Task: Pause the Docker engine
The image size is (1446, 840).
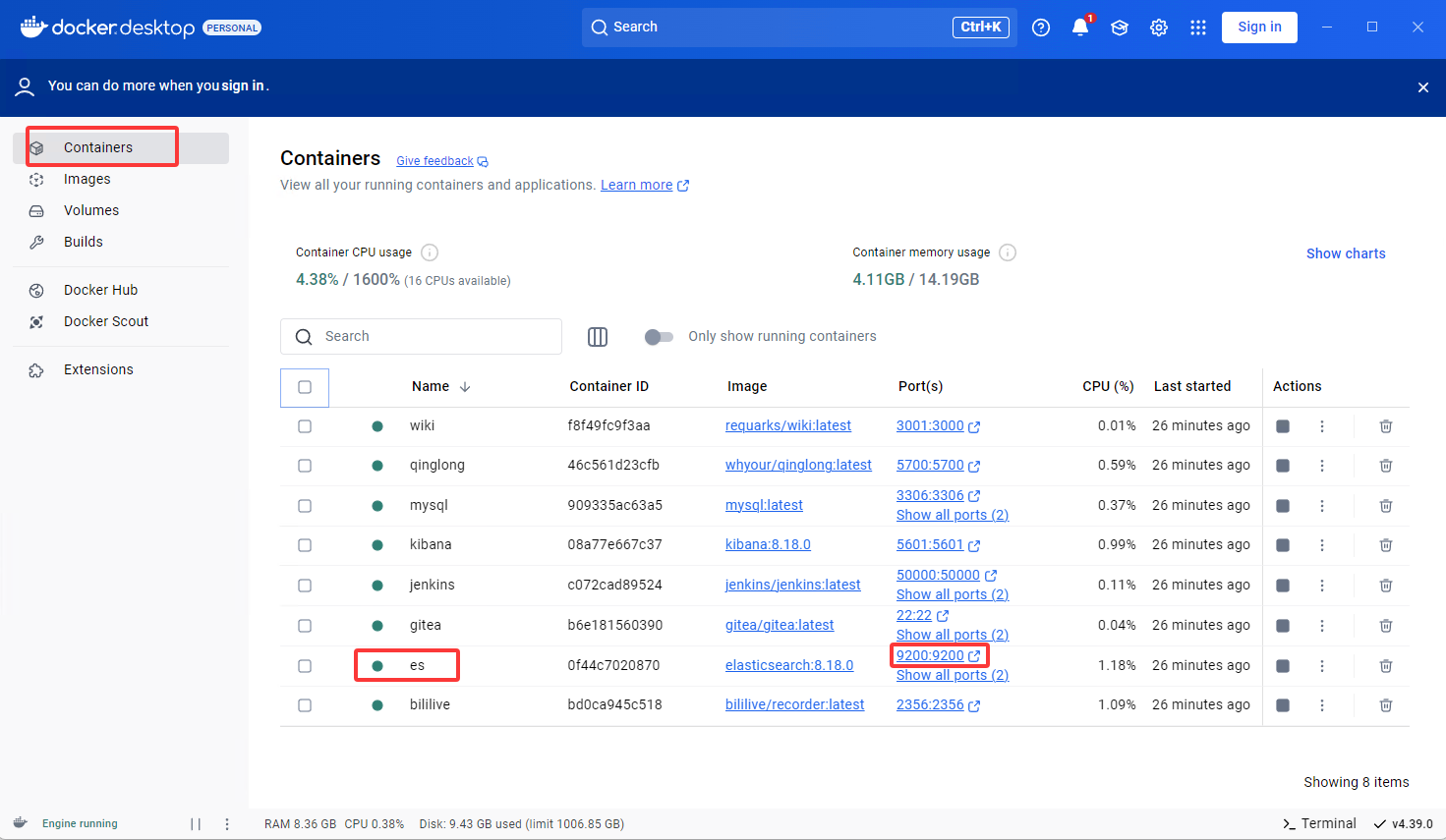Action: click(196, 824)
